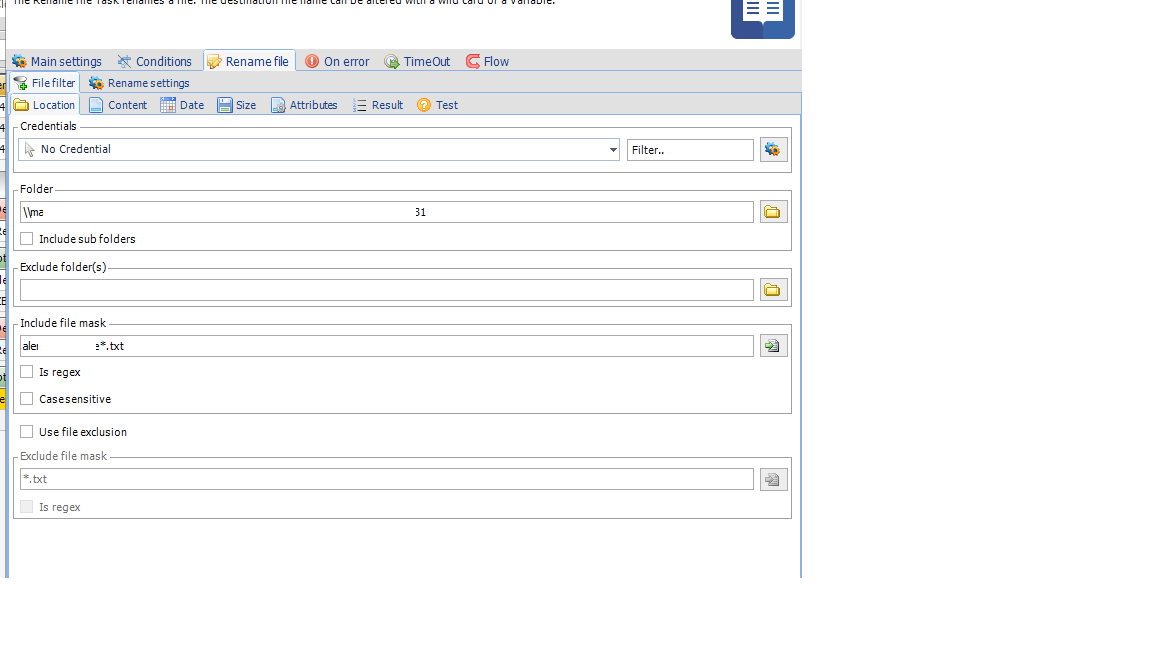Expand the No Credential dropdown

[x=613, y=150]
